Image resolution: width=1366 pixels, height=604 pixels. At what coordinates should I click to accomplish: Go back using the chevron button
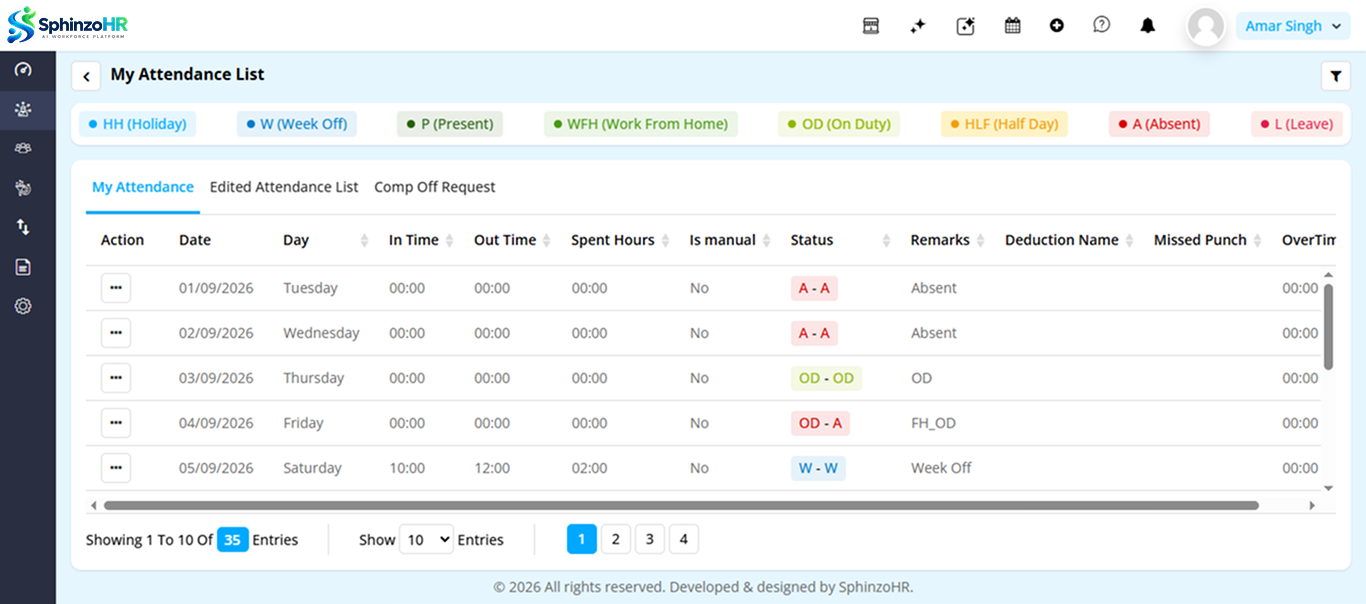(86, 76)
